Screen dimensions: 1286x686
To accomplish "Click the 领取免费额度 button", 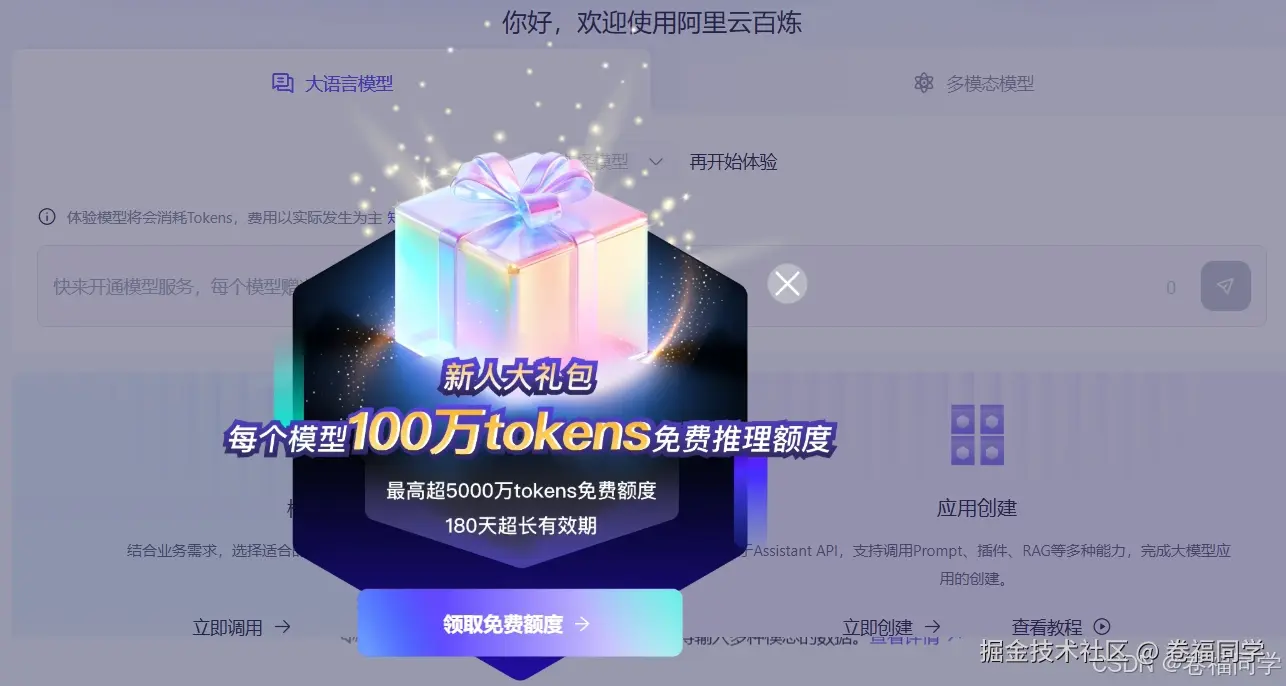I will coord(520,624).
